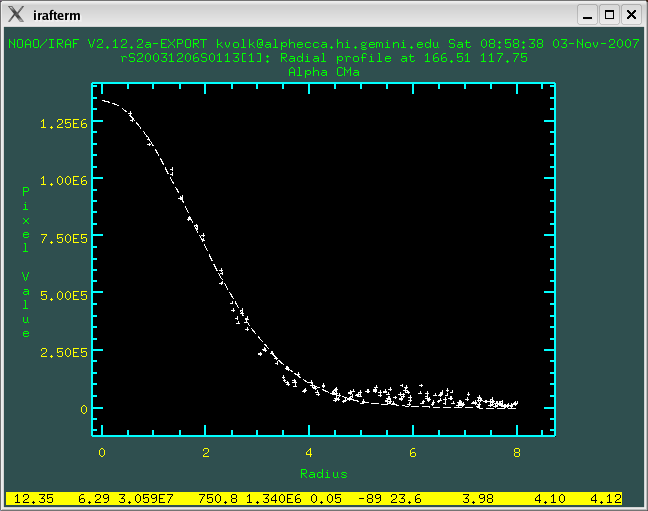
Task: Click the status value '12.35'
Action: click(34, 499)
